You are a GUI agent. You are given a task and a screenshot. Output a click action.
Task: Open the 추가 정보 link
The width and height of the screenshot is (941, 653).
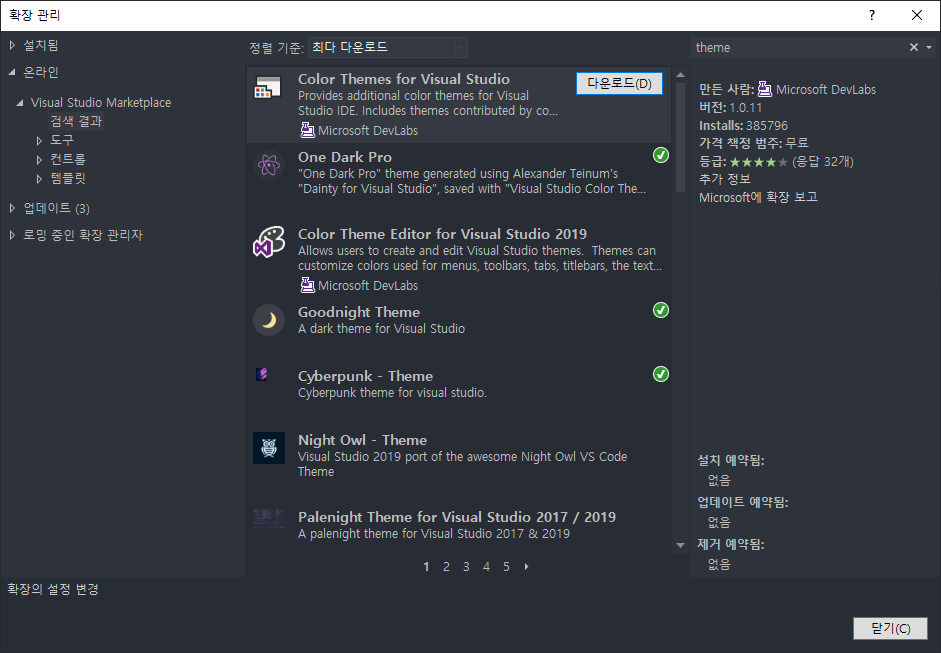[x=724, y=179]
